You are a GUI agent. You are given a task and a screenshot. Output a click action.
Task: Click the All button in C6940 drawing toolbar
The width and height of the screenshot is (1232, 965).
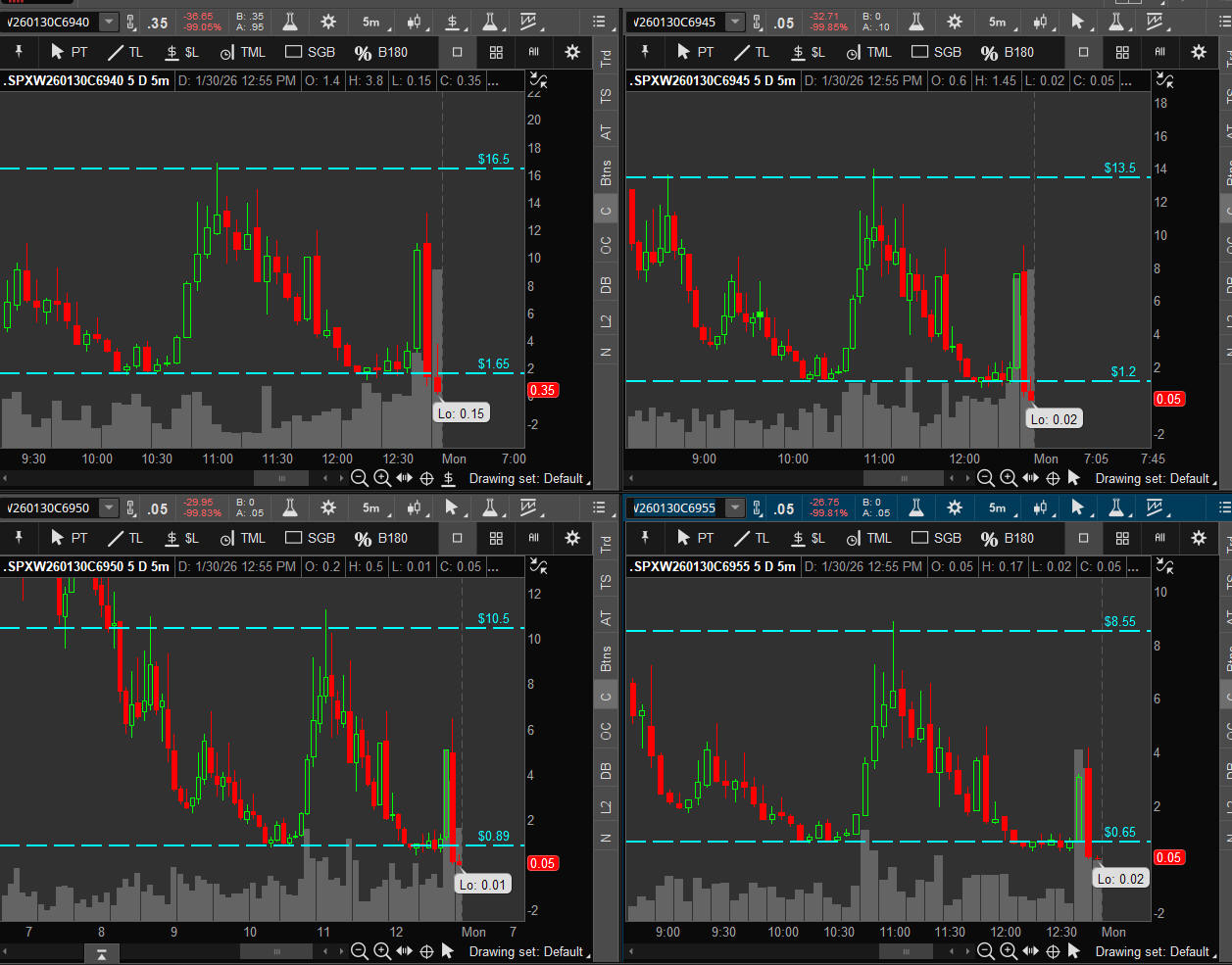[x=533, y=52]
